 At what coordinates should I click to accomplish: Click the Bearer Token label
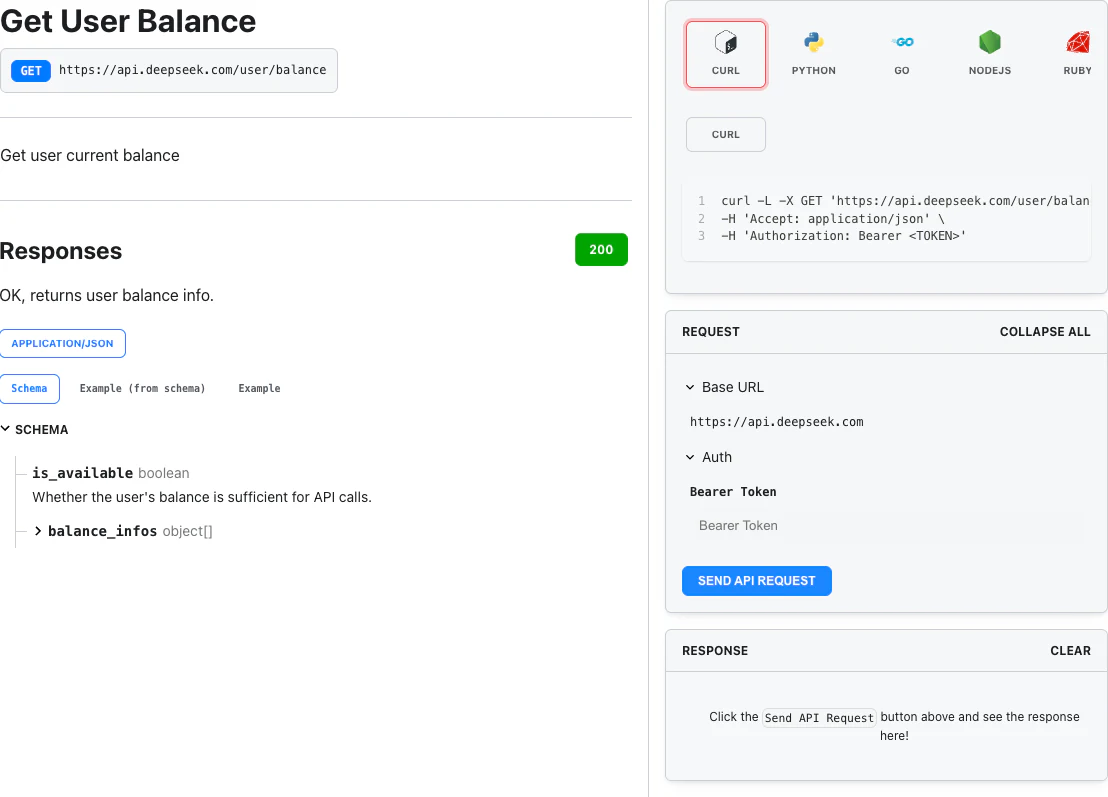click(x=733, y=492)
